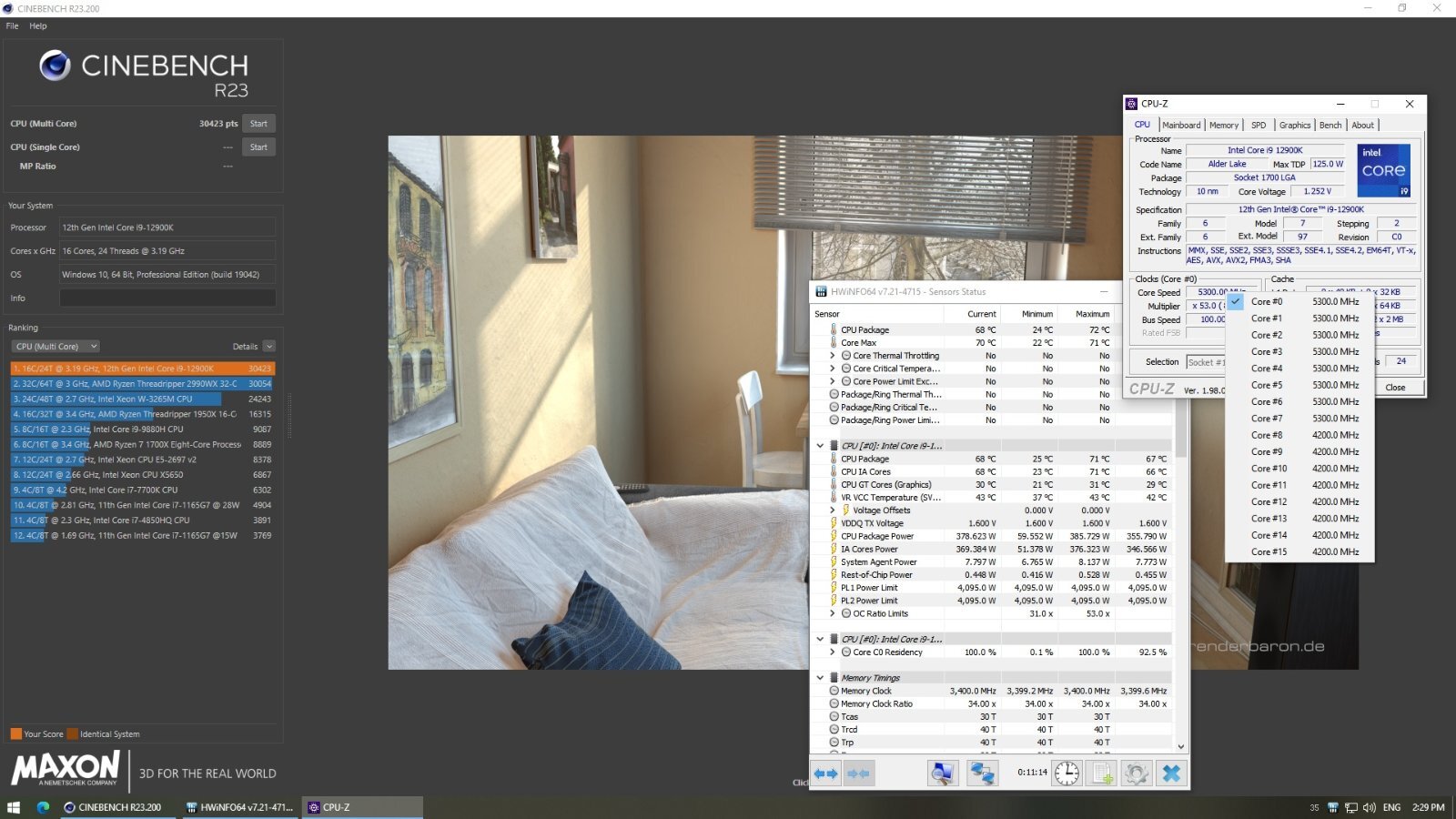Open HWiNFO sensor magnifier monitor icon
Screen dimensions: 1456x819
tap(943, 773)
